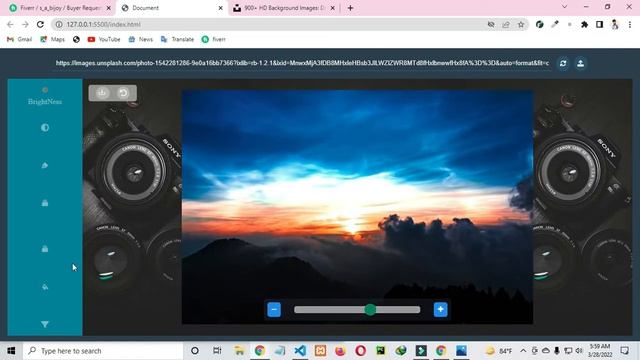The height and width of the screenshot is (360, 640).
Task: Open Task View on taskbar
Action: coord(217,351)
